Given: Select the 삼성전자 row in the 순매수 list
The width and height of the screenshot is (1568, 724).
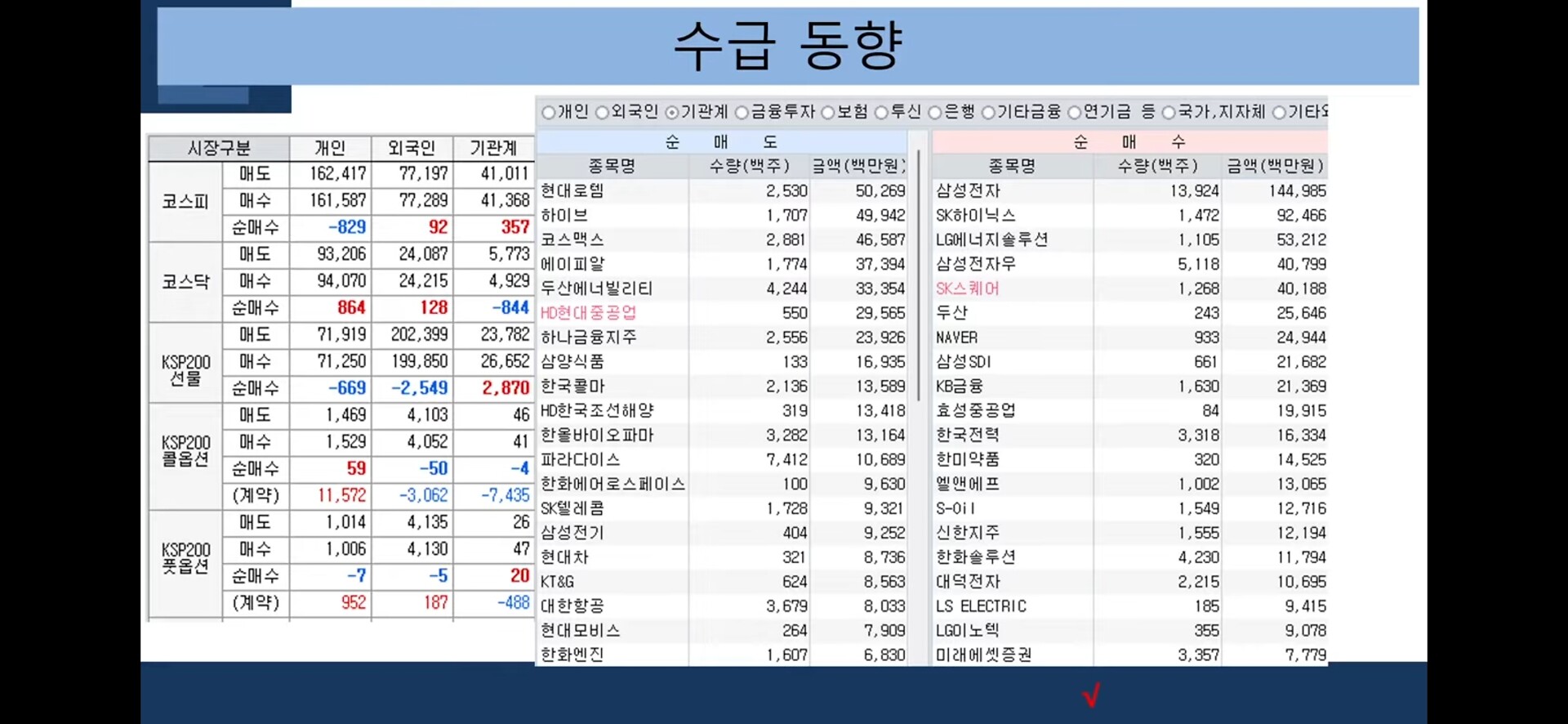Looking at the screenshot, I should point(1130,190).
